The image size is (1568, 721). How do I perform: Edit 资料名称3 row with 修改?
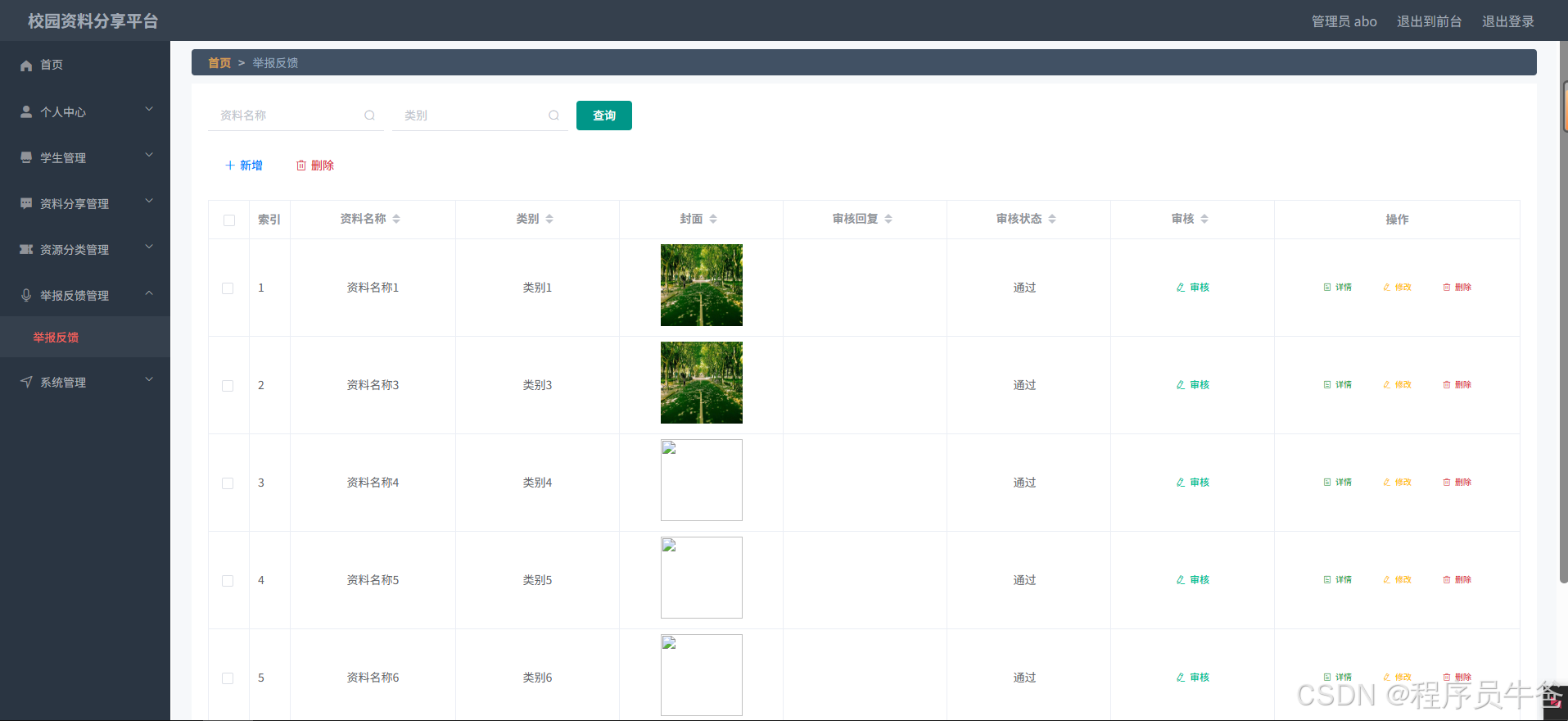tap(1397, 385)
